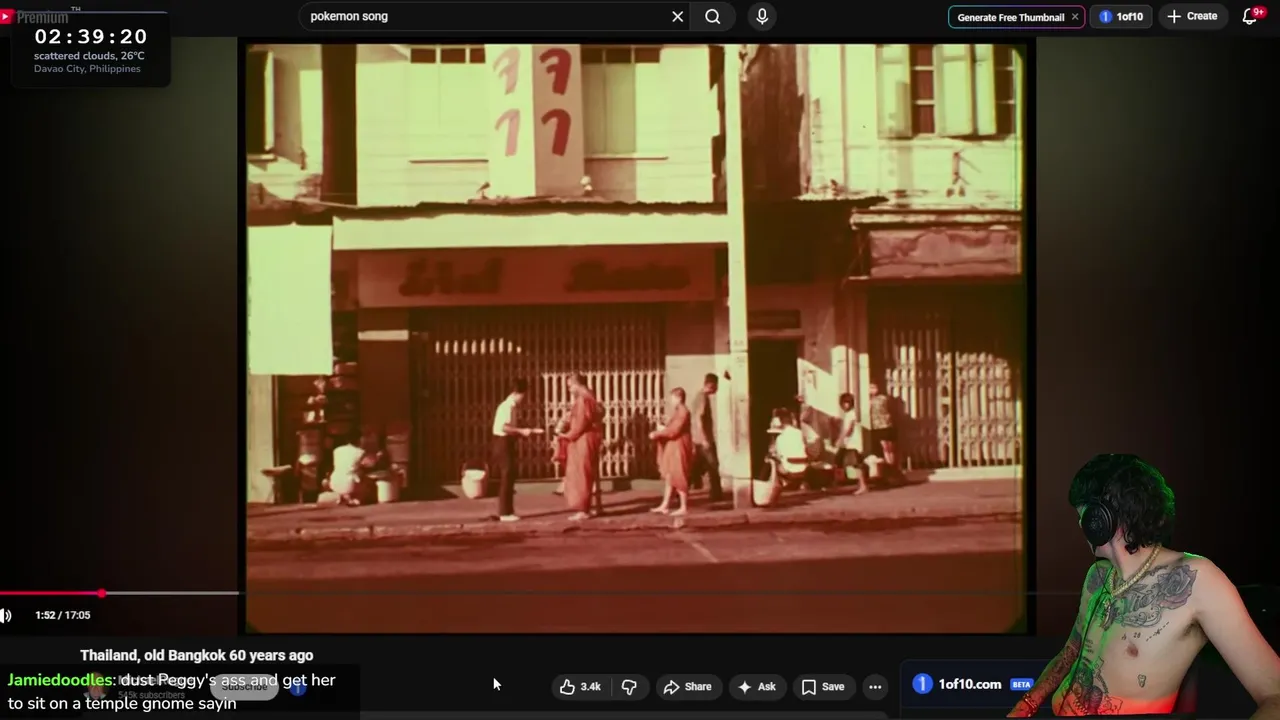Viewport: 1280px width, 720px height.
Task: Click the Ask button
Action: (756, 686)
